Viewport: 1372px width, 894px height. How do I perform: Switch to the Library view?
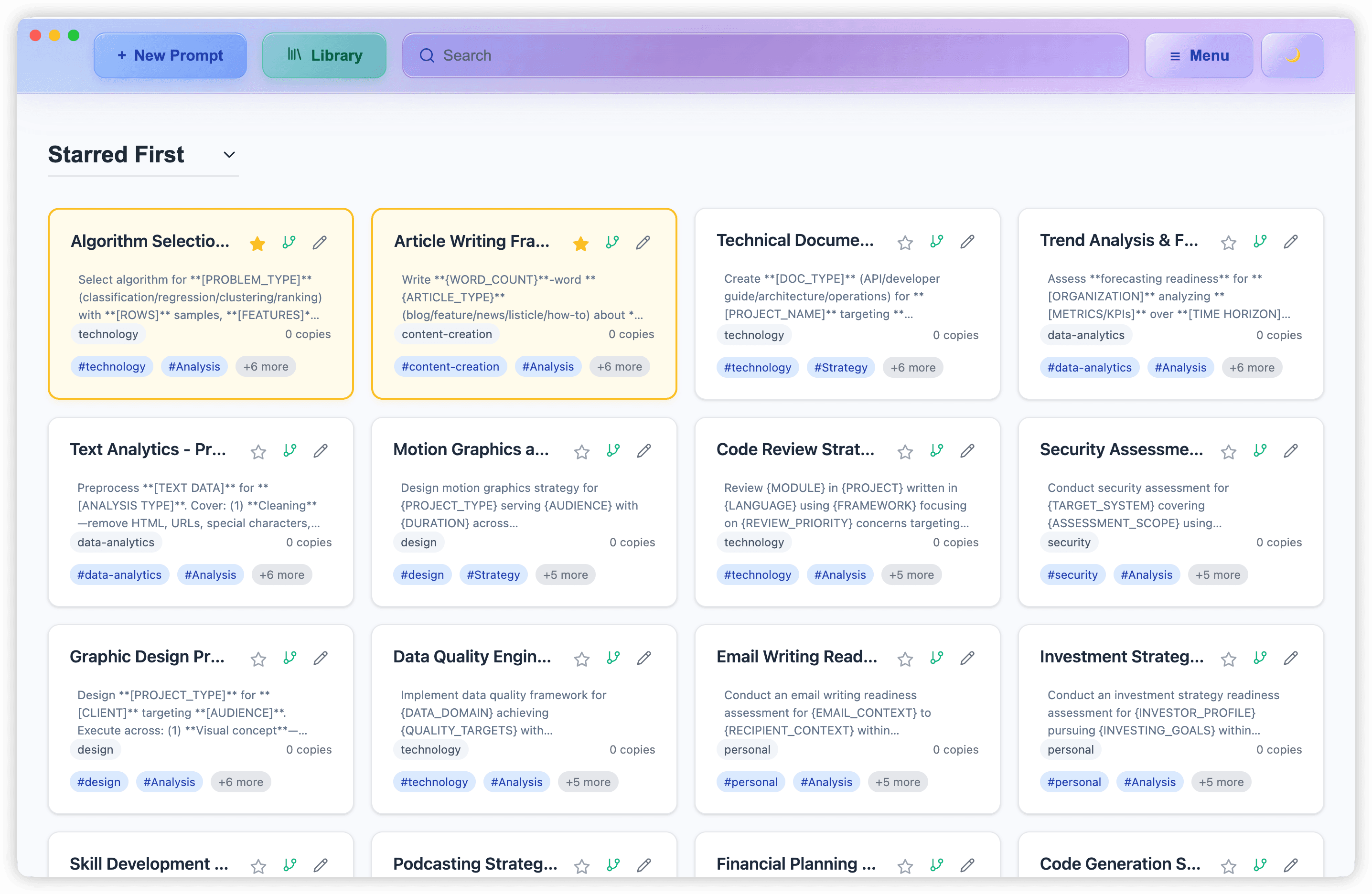[324, 55]
